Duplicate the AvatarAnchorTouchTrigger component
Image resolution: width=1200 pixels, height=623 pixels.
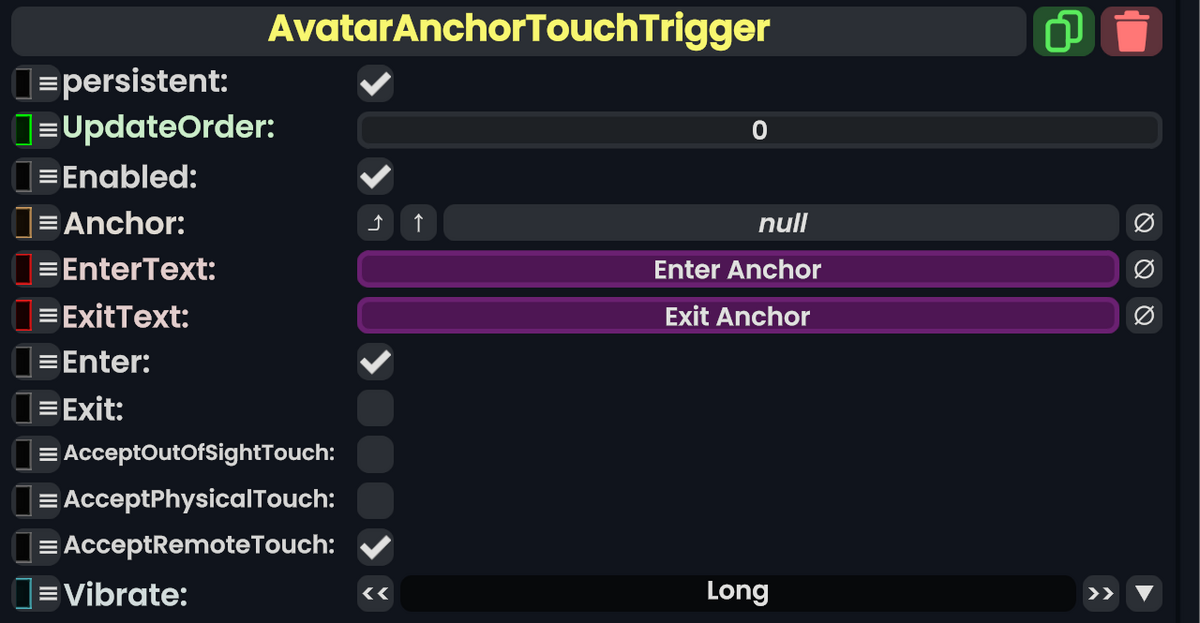(x=1063, y=31)
